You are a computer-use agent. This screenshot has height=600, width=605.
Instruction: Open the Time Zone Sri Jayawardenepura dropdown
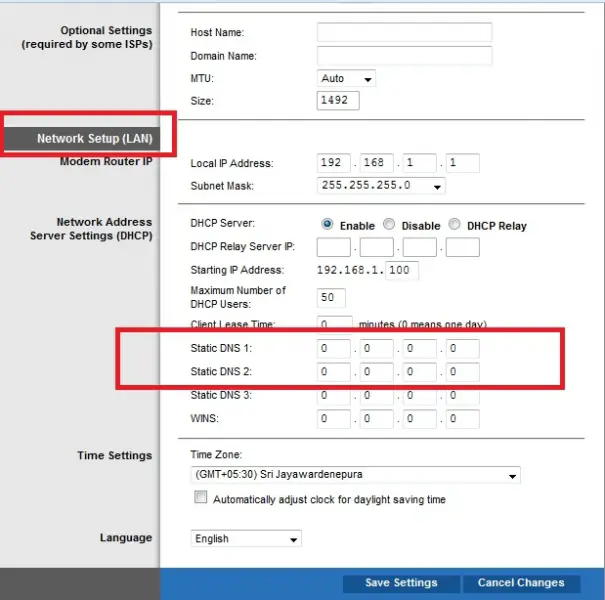[x=355, y=475]
